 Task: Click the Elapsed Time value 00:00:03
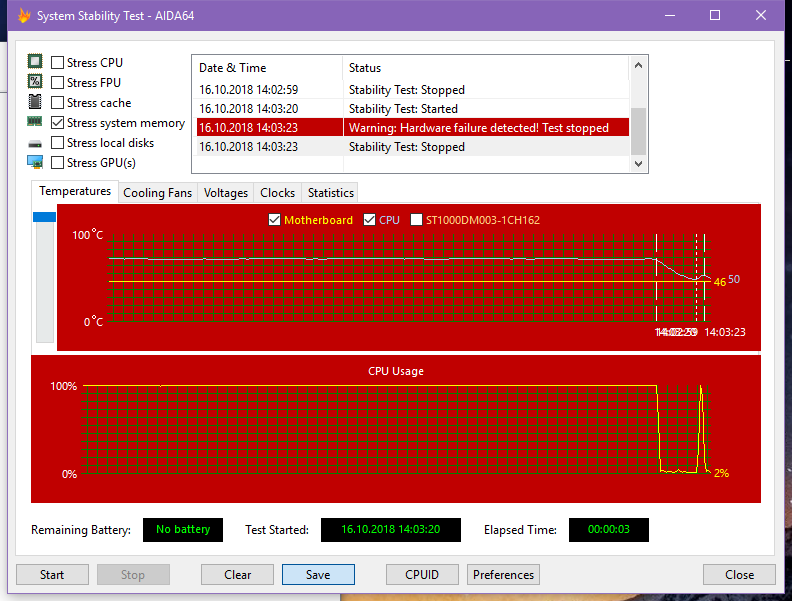pyautogui.click(x=609, y=530)
